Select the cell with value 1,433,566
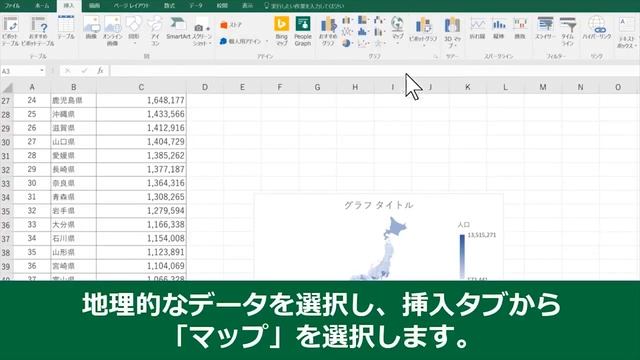This screenshot has height=360, width=640. coord(141,114)
